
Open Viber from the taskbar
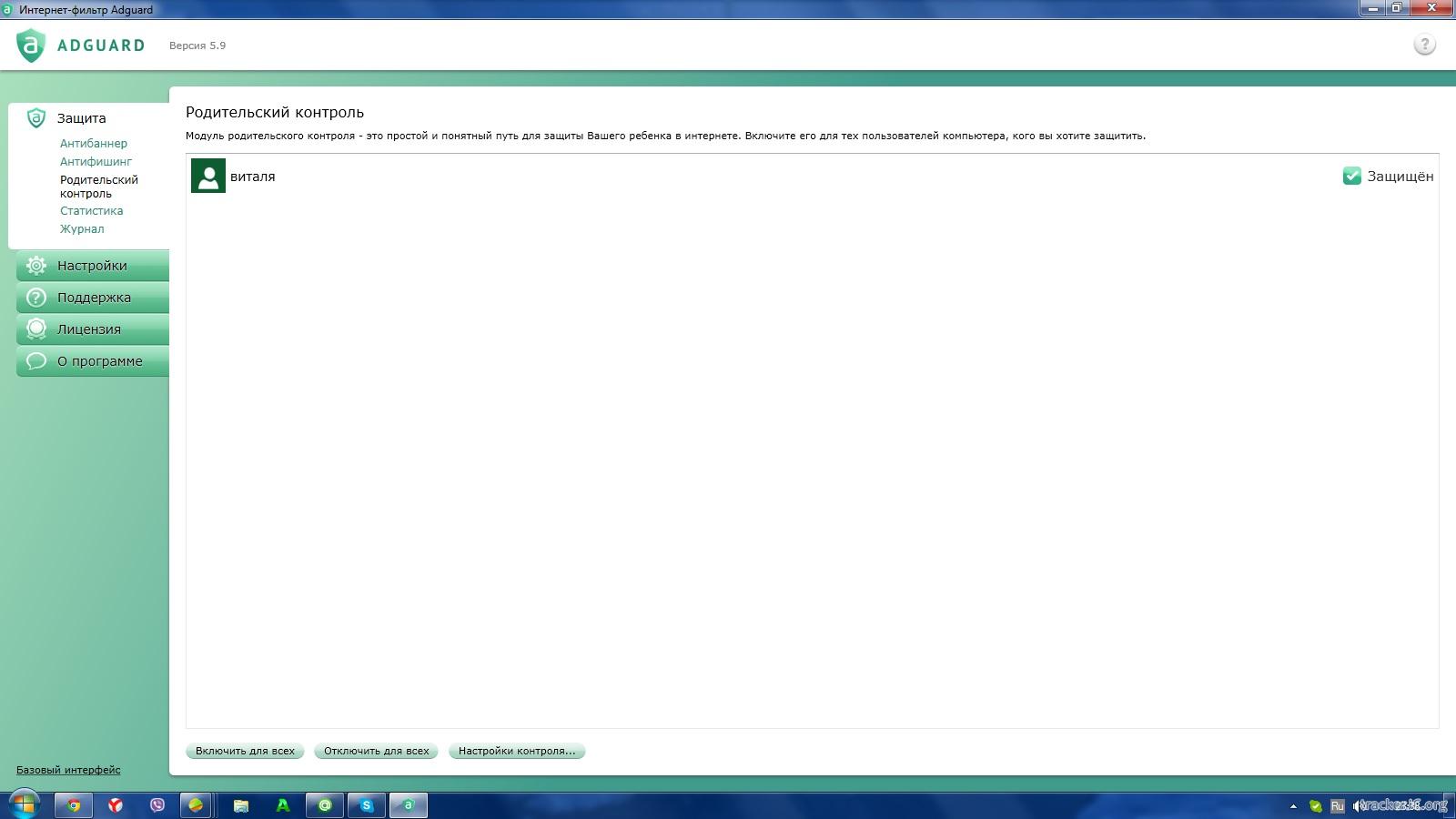point(157,805)
